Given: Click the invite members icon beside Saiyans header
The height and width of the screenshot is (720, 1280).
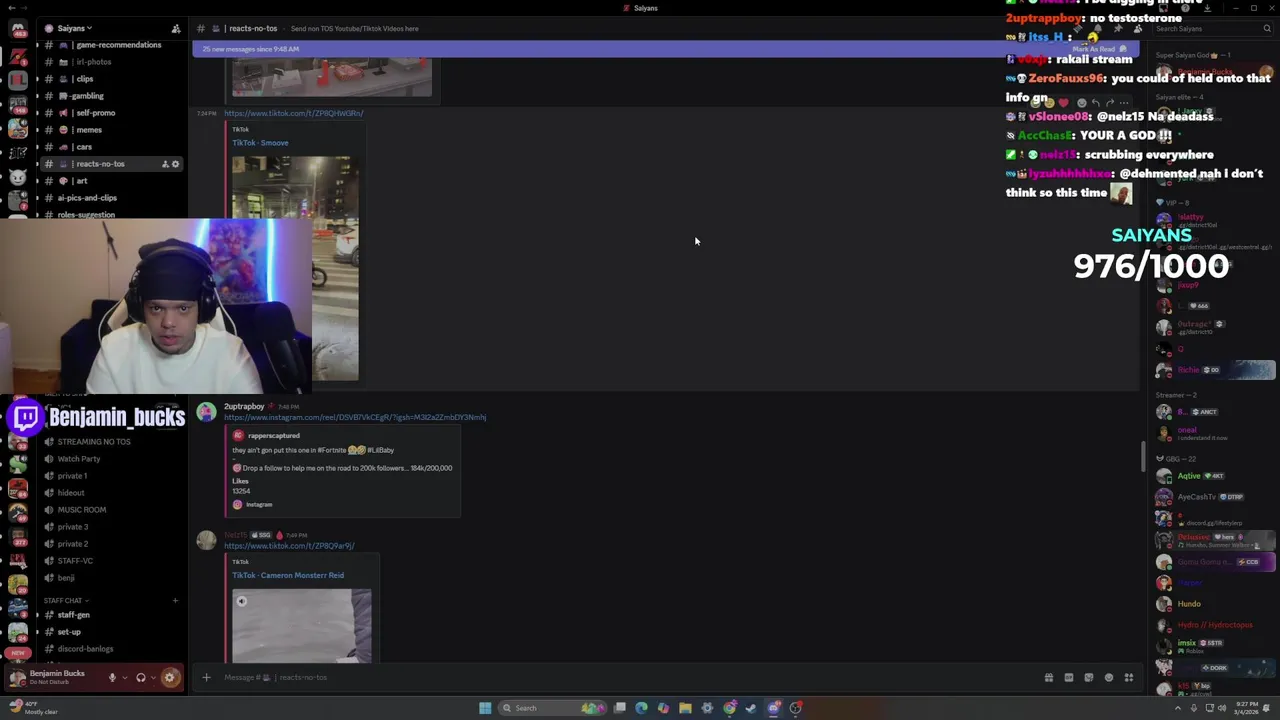Looking at the screenshot, I should tap(176, 28).
